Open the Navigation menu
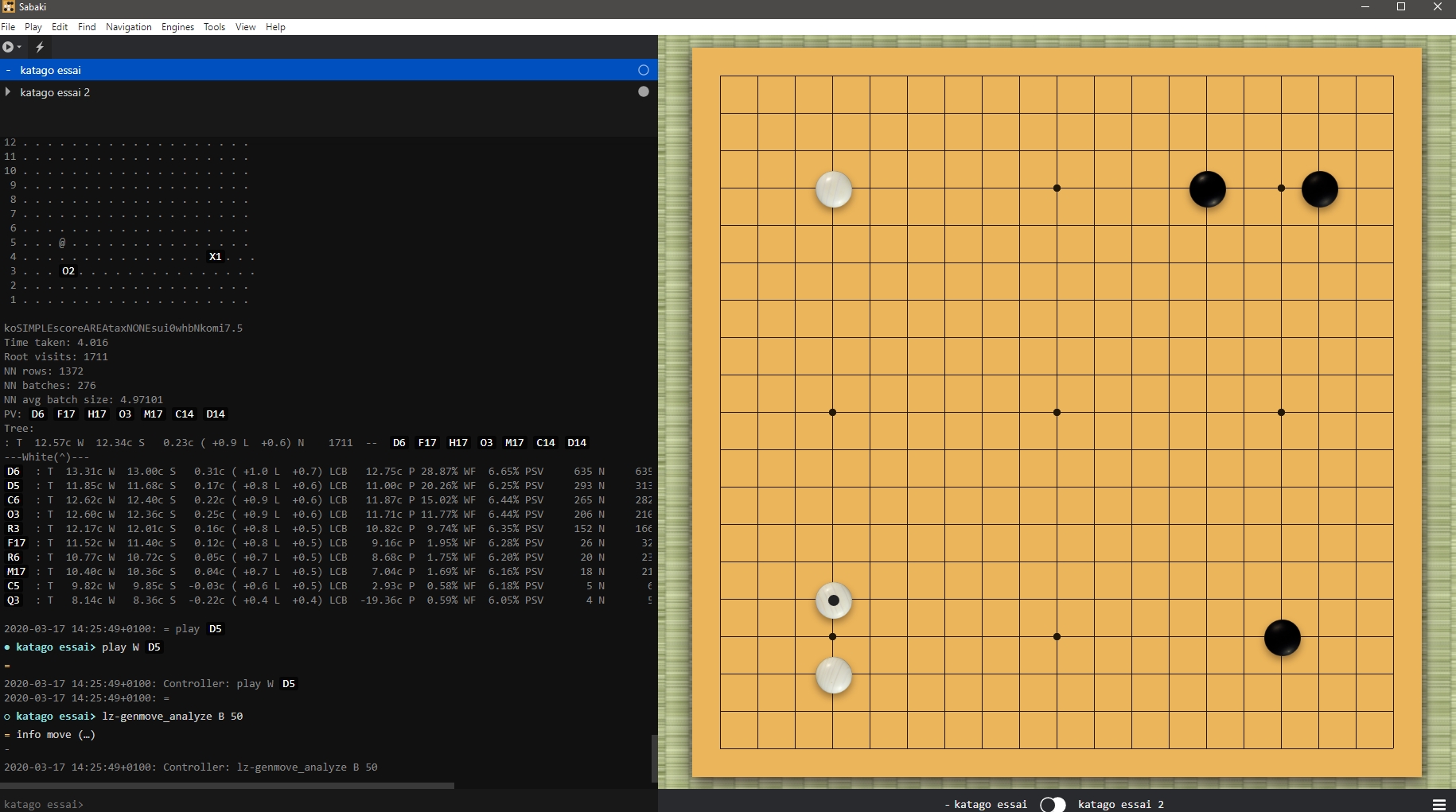The width and height of the screenshot is (1456, 812). point(128,27)
